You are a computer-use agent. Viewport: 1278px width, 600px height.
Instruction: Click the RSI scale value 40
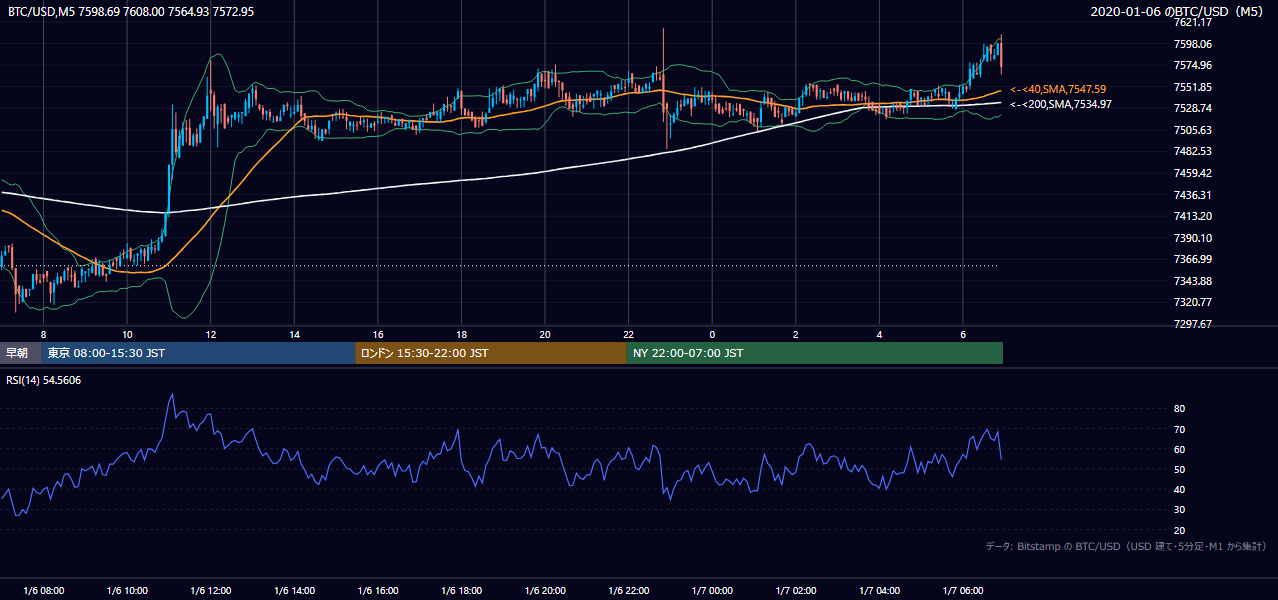click(x=1179, y=489)
